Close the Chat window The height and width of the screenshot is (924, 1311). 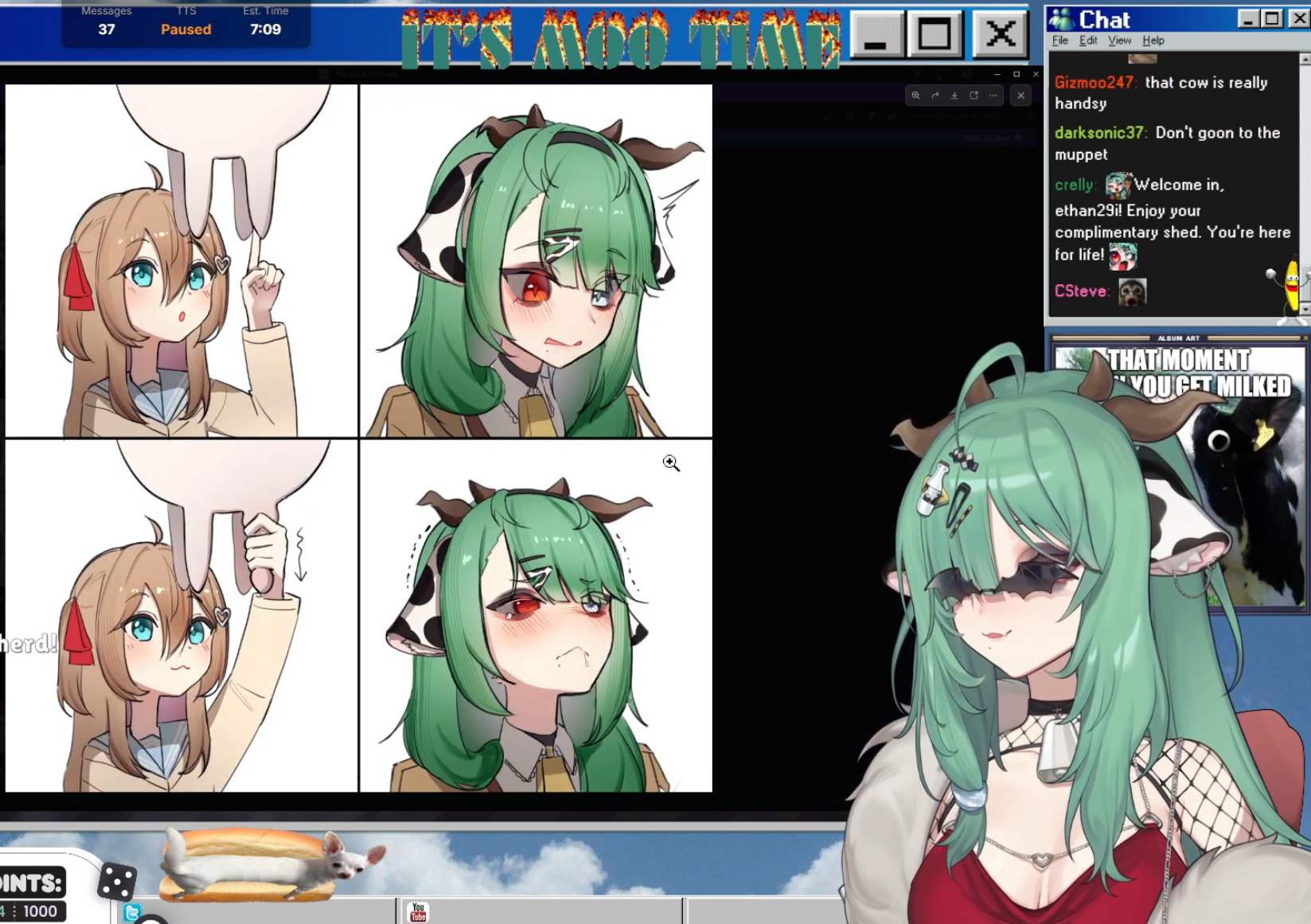(x=1299, y=18)
